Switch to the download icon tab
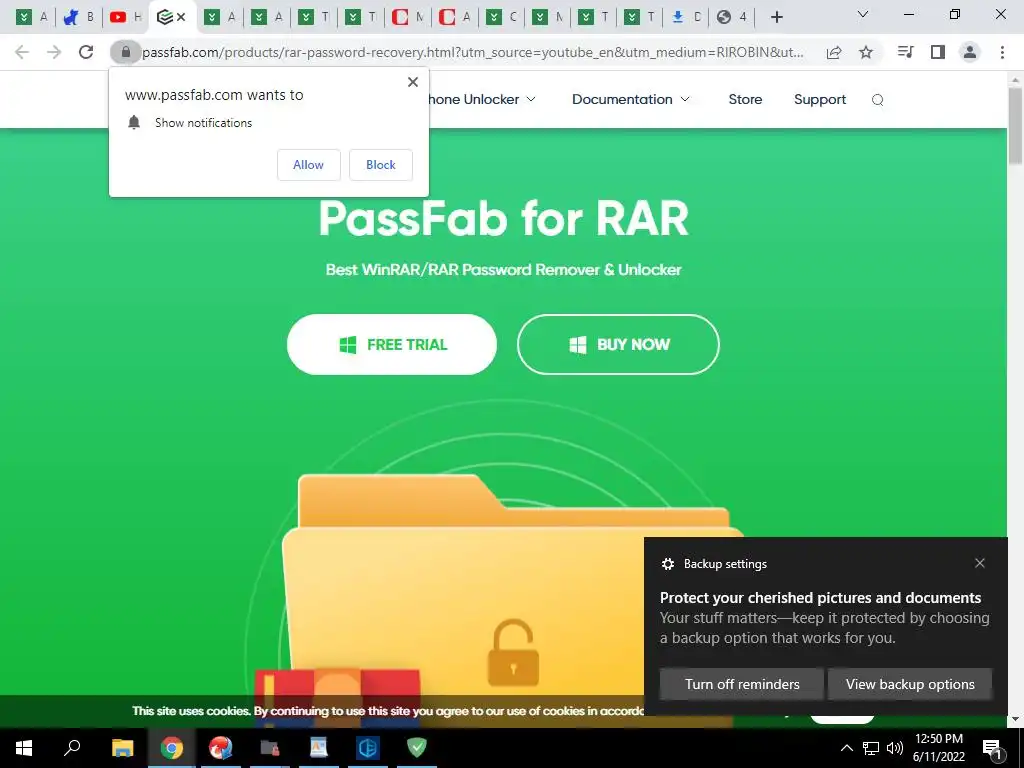This screenshot has width=1024, height=768. pyautogui.click(x=686, y=17)
